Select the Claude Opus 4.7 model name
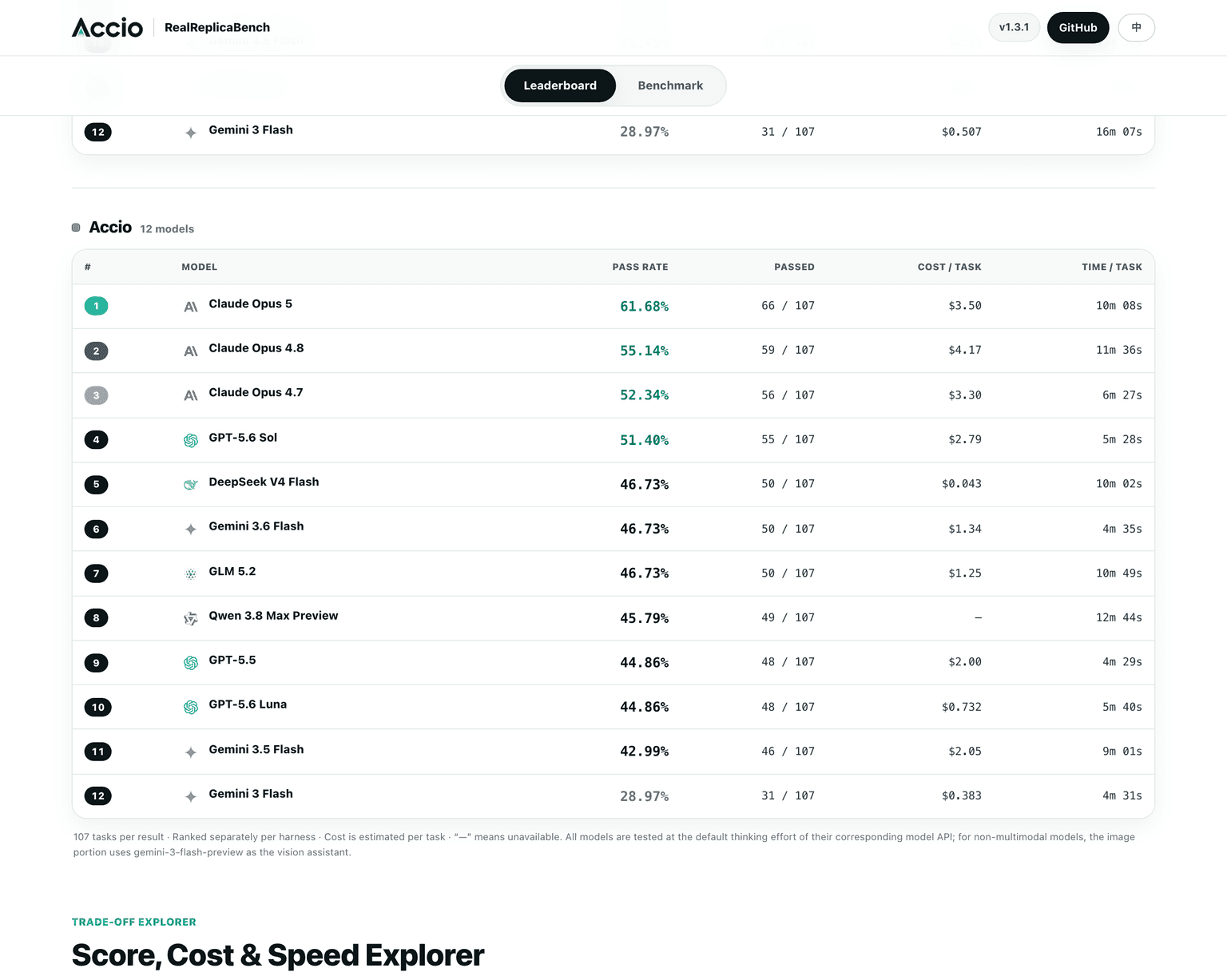Image resolution: width=1227 pixels, height=980 pixels. click(256, 392)
